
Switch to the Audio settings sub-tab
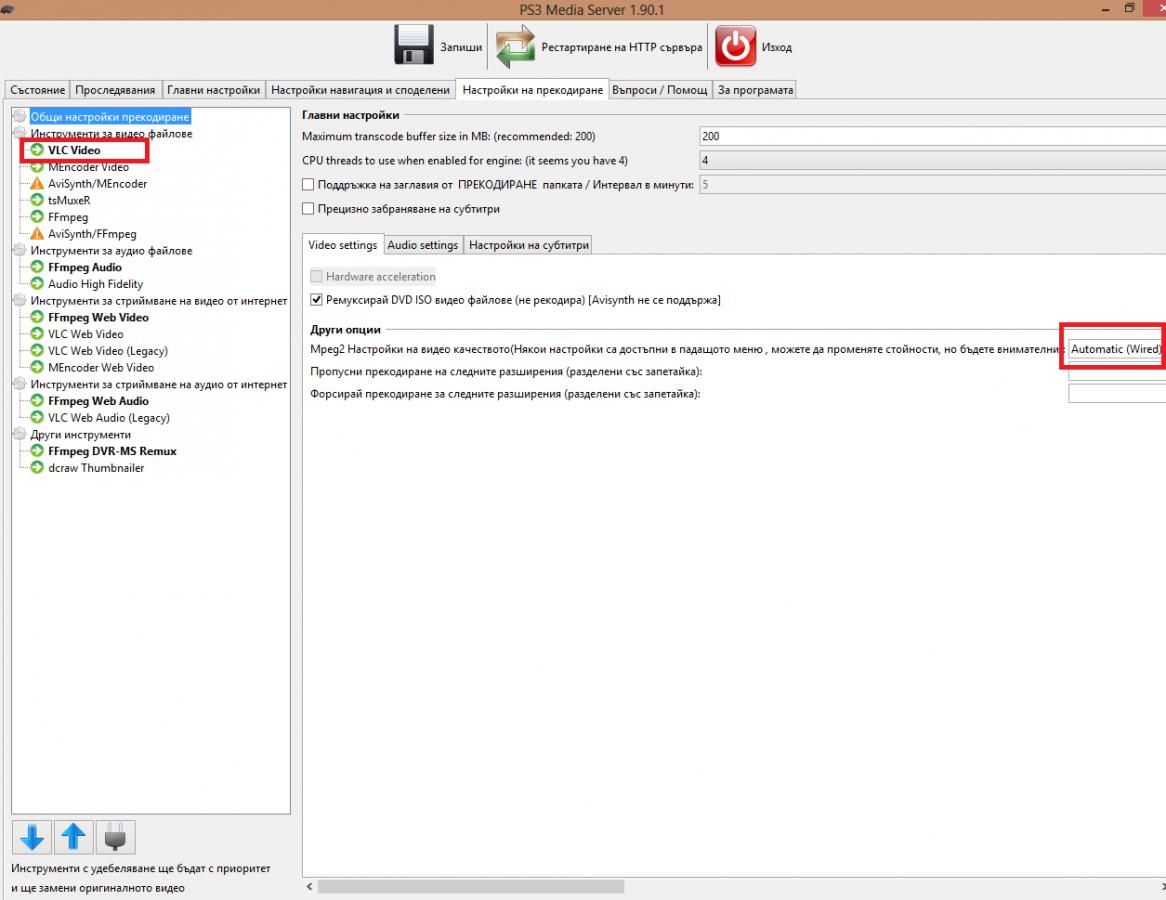click(x=422, y=245)
